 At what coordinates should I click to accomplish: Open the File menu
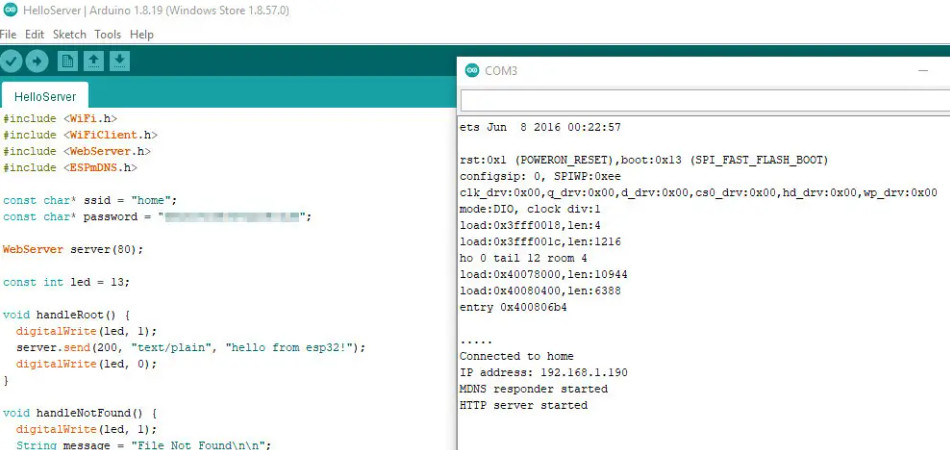click(x=8, y=34)
